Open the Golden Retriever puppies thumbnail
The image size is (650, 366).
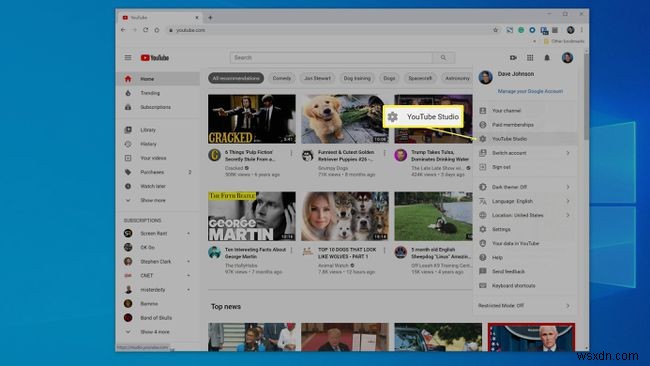tap(344, 119)
